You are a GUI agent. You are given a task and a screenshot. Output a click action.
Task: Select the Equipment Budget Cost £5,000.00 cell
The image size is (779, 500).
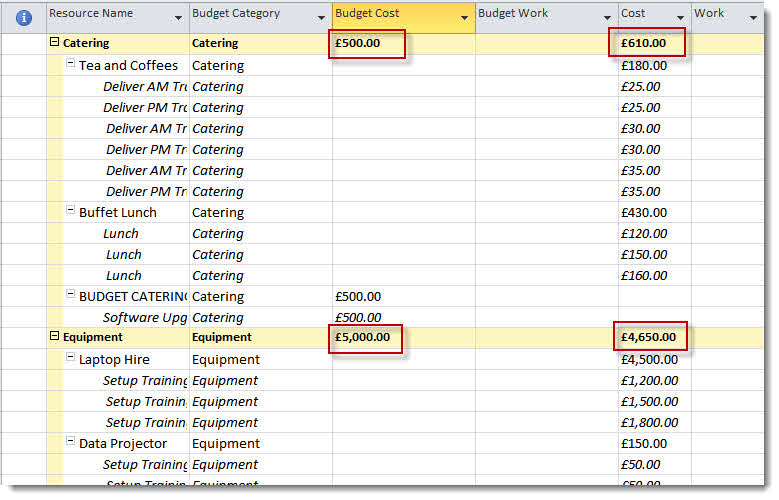[367, 338]
